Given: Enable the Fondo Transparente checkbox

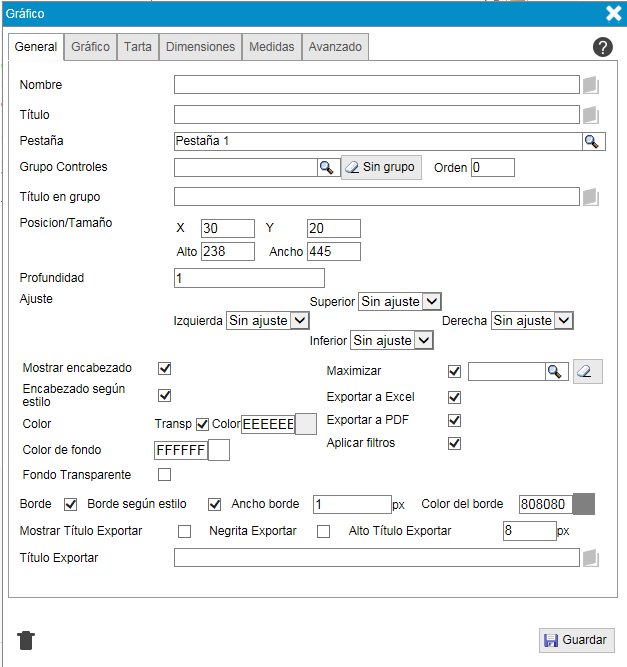Looking at the screenshot, I should pos(165,474).
